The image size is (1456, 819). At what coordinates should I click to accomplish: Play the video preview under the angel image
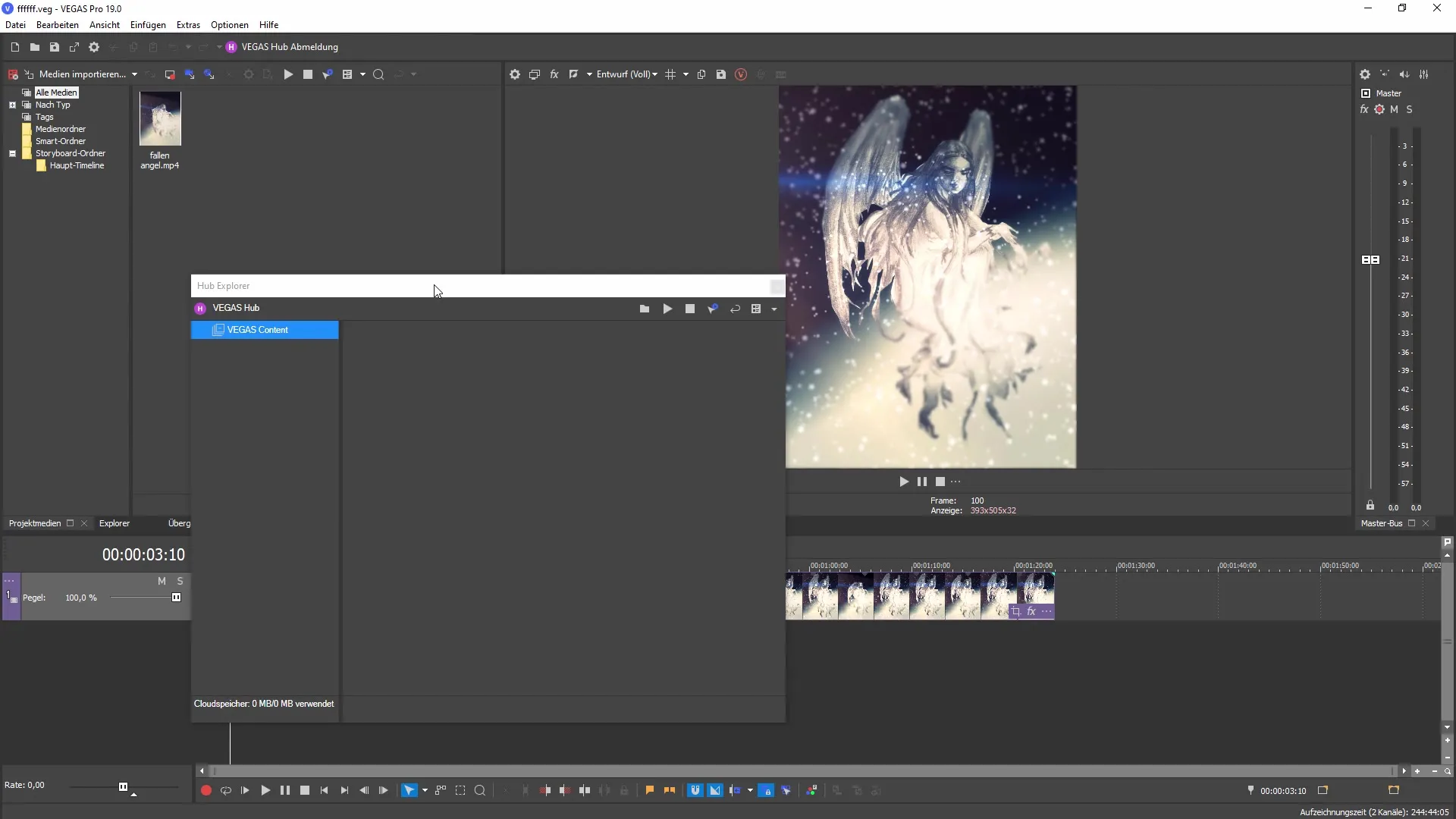tap(904, 482)
